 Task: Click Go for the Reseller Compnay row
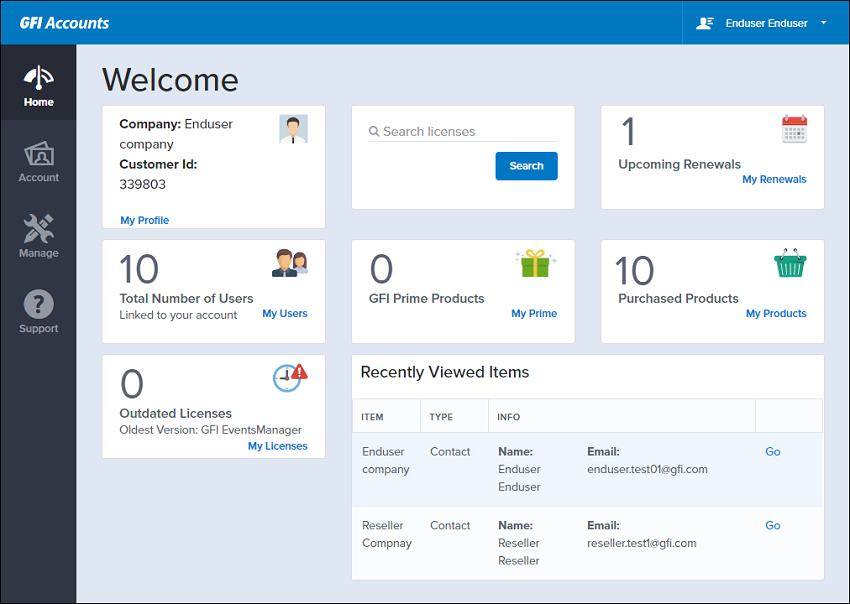[x=772, y=525]
